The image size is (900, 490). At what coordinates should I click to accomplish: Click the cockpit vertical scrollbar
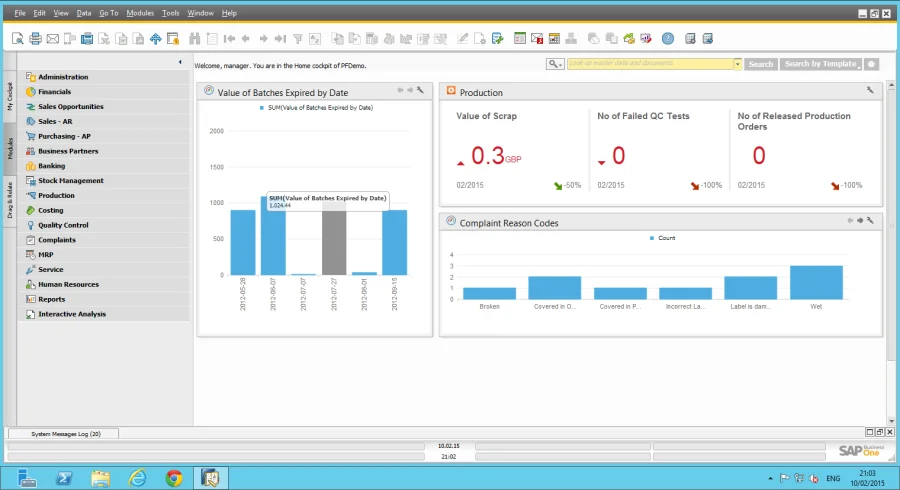[x=891, y=252]
